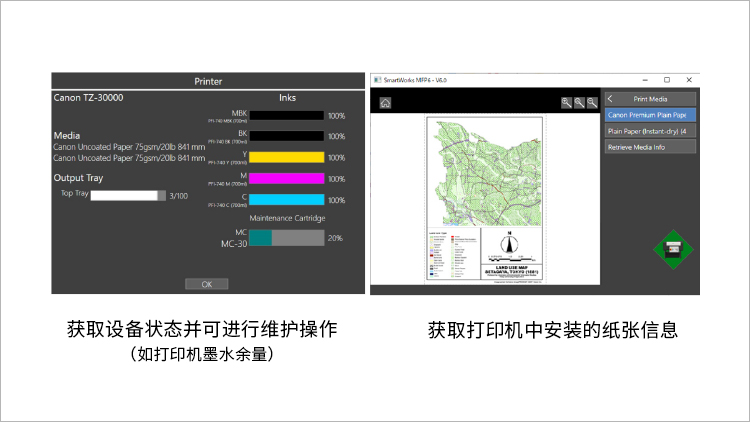750x422 pixels.
Task: Click the Top Tray output progress bar
Action: pos(128,196)
